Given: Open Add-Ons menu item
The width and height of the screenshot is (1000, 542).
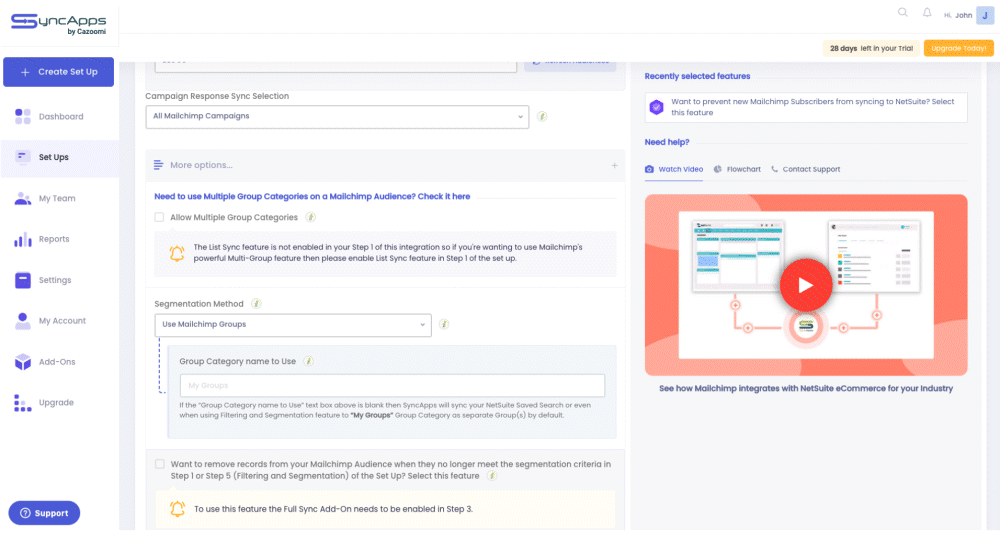Looking at the screenshot, I should [x=57, y=362].
